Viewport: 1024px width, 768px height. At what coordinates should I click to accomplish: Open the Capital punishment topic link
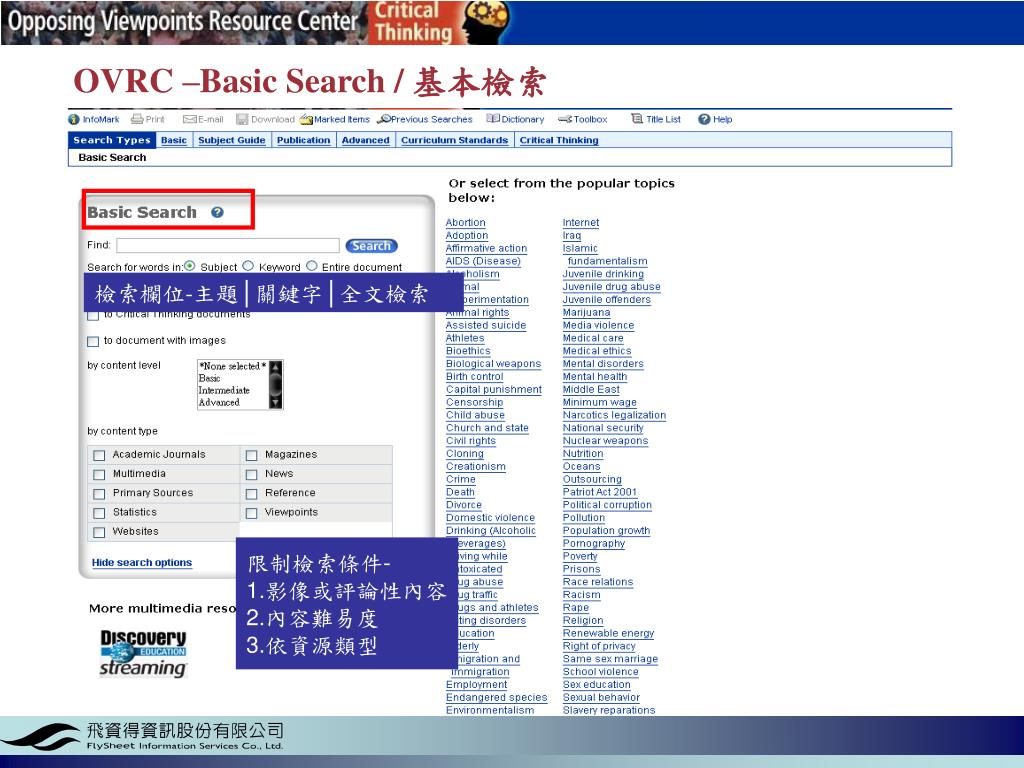coord(494,389)
